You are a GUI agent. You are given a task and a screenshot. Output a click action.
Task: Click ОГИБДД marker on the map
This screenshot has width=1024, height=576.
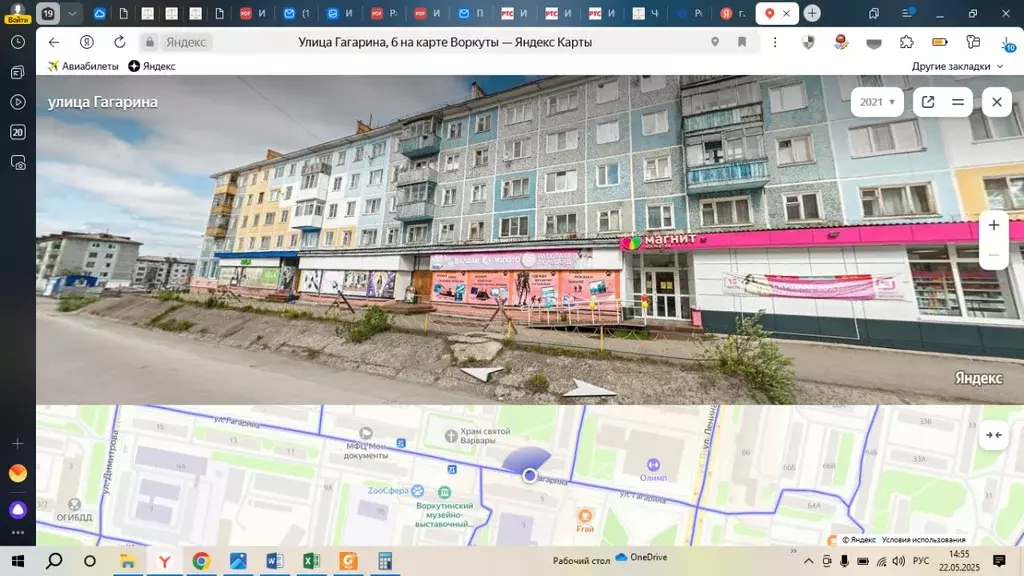click(x=74, y=511)
